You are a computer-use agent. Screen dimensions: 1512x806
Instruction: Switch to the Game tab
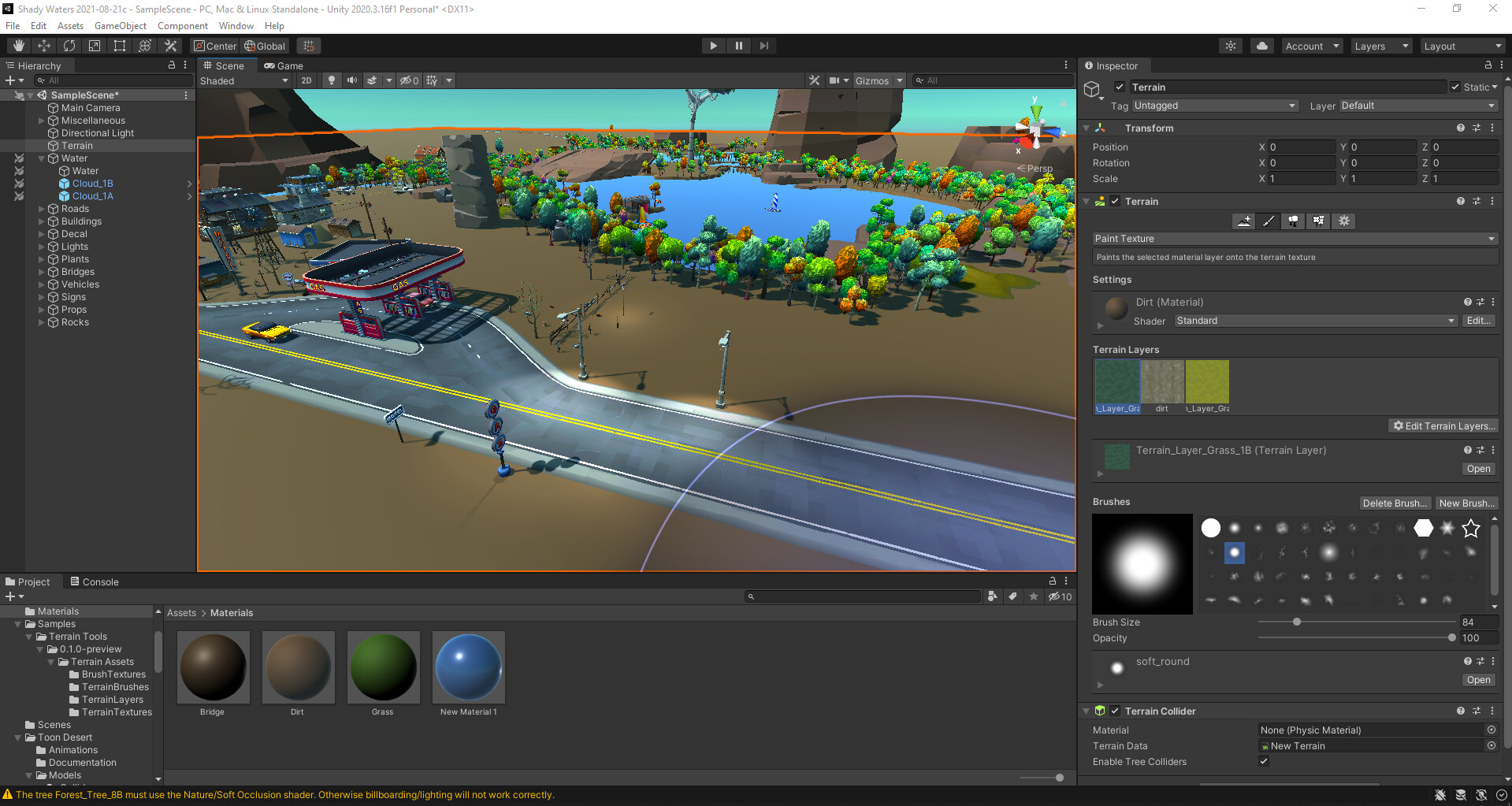click(283, 65)
